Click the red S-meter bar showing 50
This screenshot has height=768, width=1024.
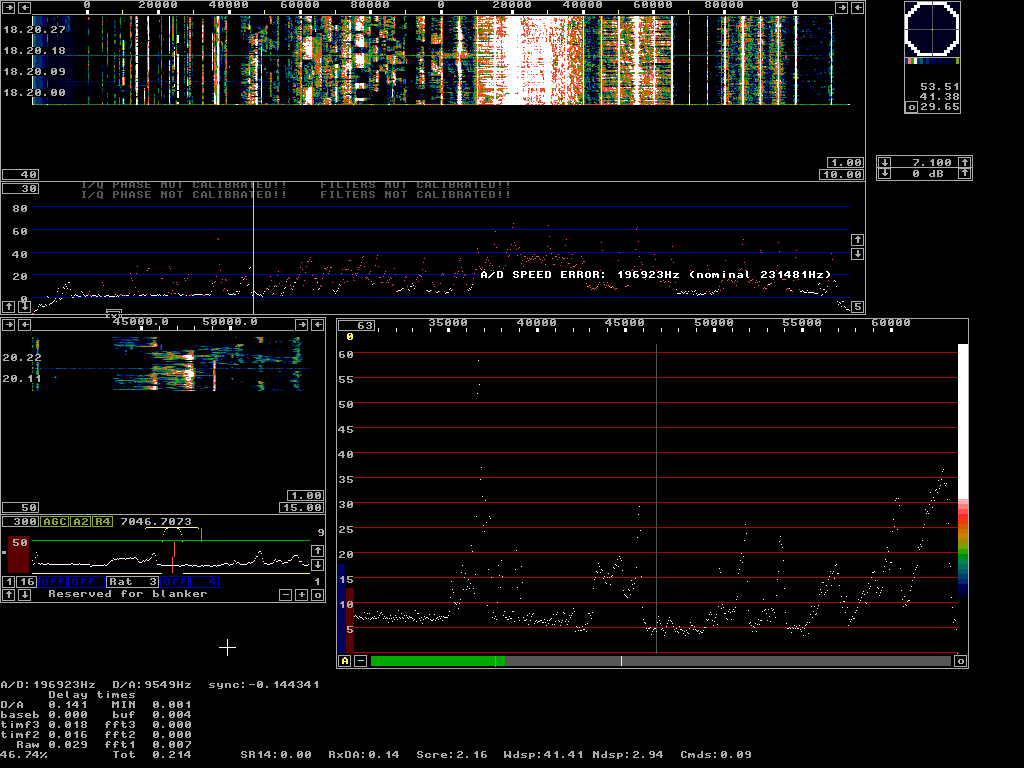pos(18,555)
